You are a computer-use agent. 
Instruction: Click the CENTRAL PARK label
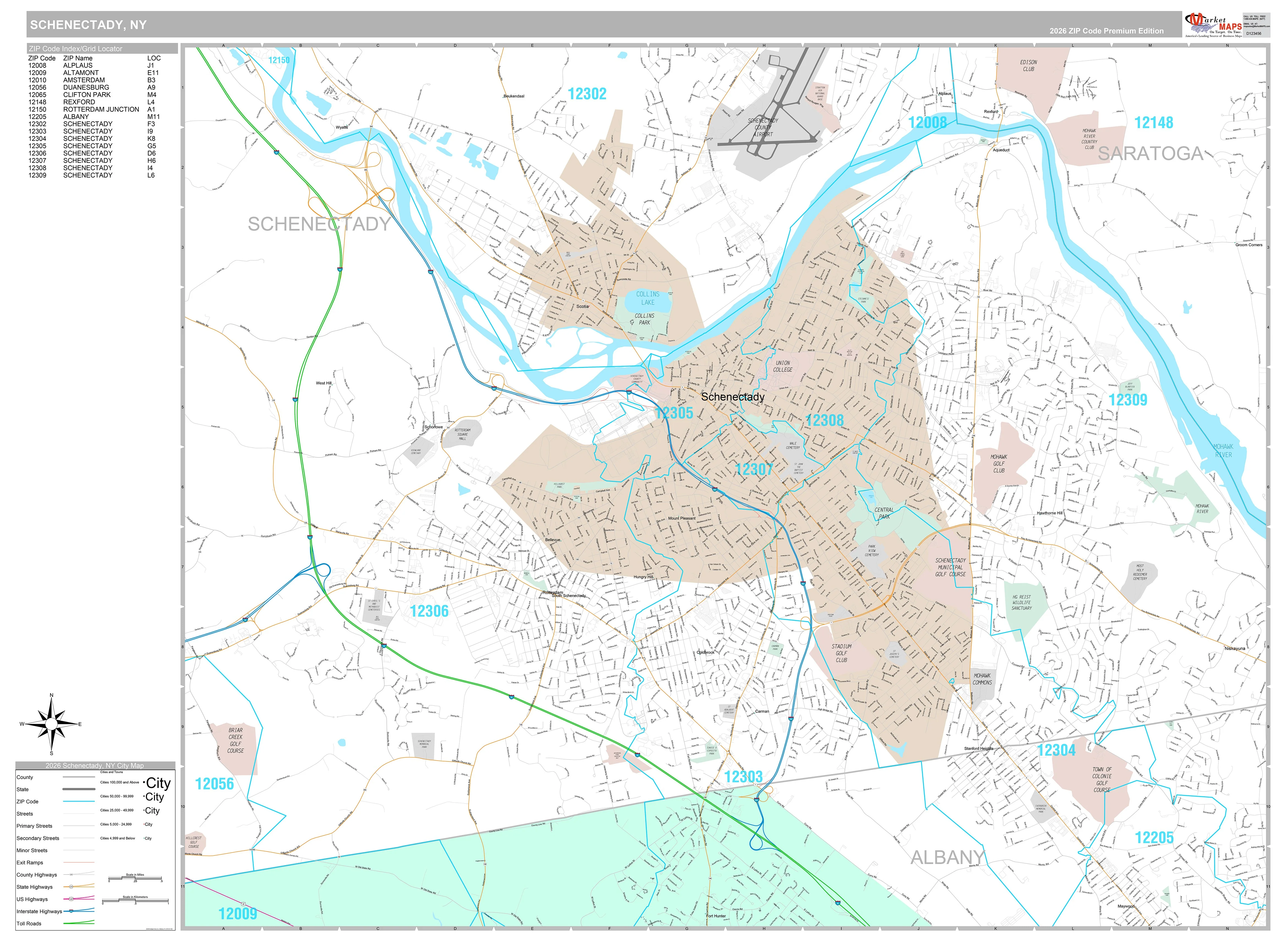coord(884,513)
